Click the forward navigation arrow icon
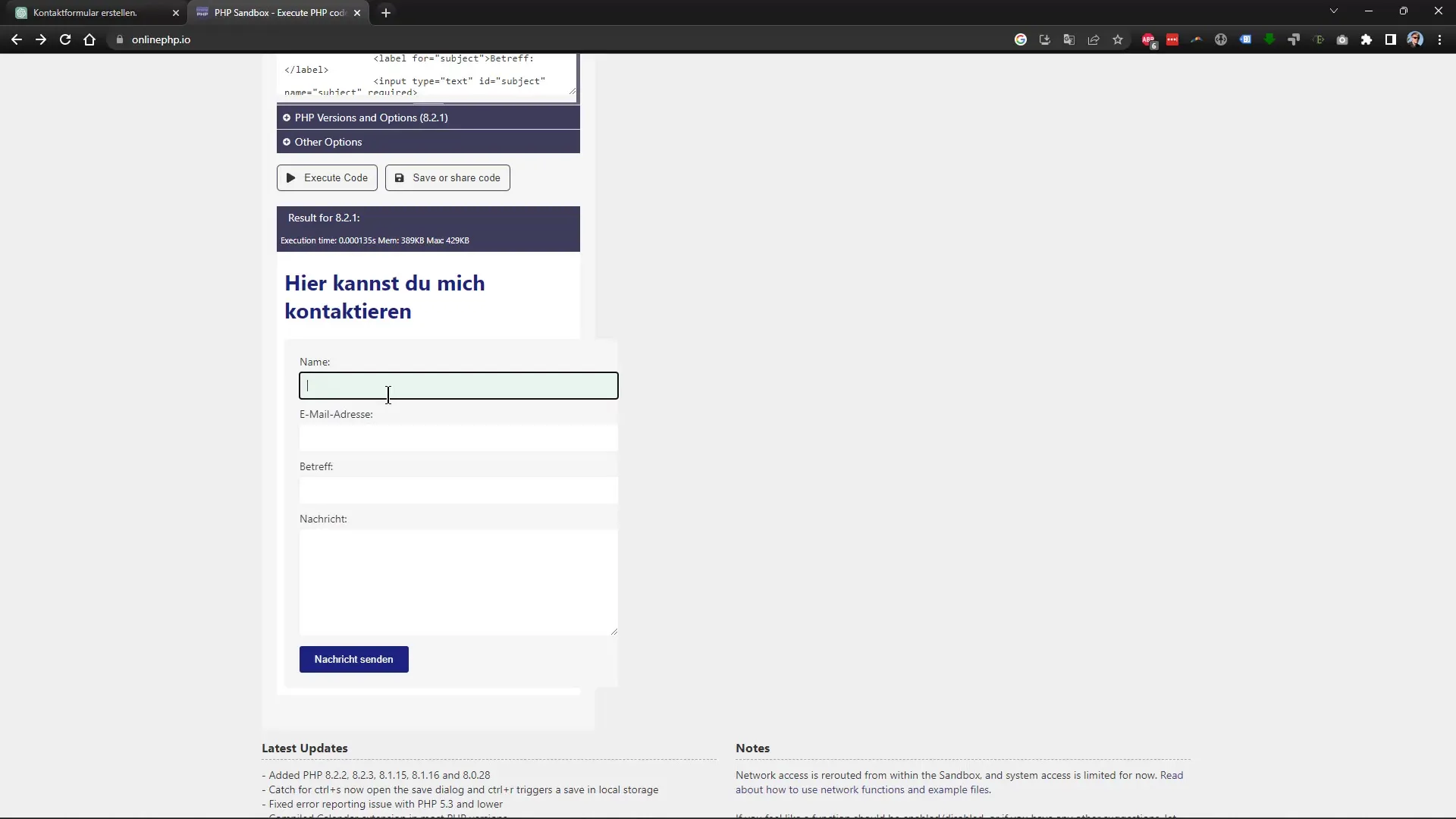Image resolution: width=1456 pixels, height=819 pixels. (40, 40)
